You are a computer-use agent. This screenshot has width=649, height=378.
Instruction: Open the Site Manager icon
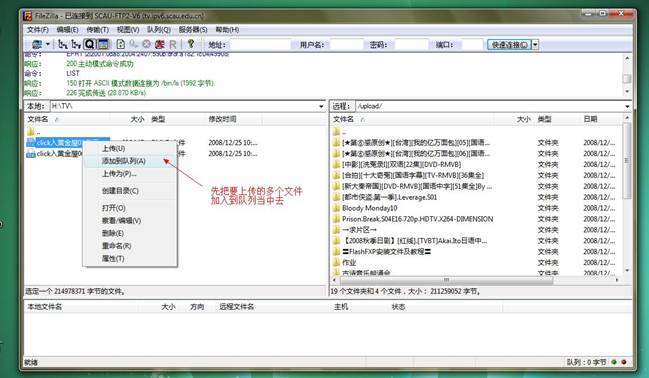pyautogui.click(x=37, y=44)
